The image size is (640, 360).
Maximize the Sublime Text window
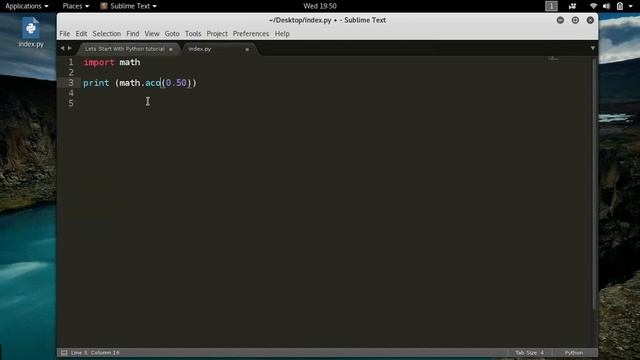pos(575,20)
